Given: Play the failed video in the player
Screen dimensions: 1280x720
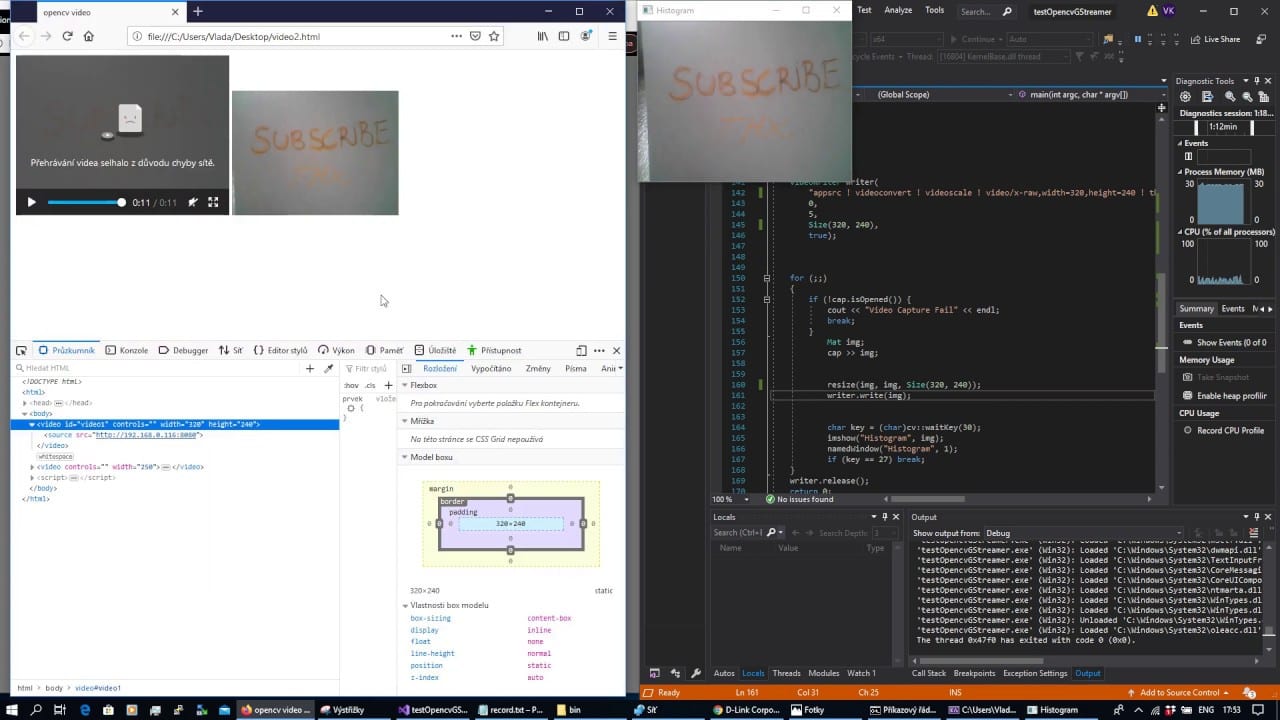Looking at the screenshot, I should [31, 202].
